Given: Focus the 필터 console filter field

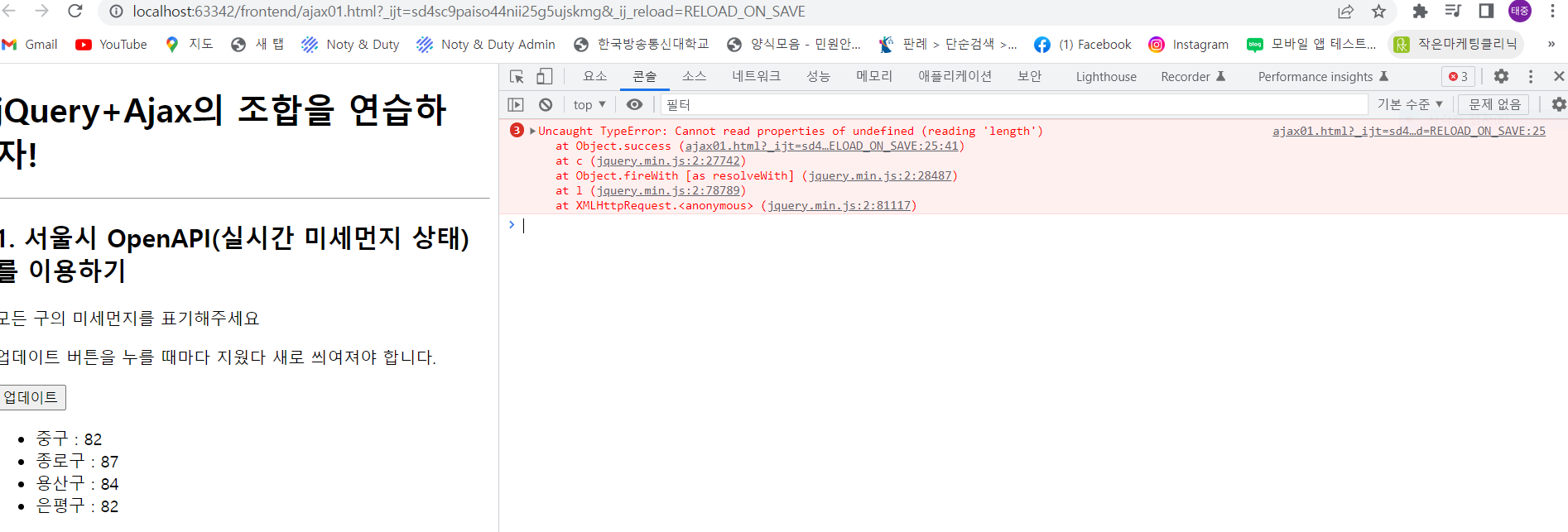Looking at the screenshot, I should point(1014,105).
